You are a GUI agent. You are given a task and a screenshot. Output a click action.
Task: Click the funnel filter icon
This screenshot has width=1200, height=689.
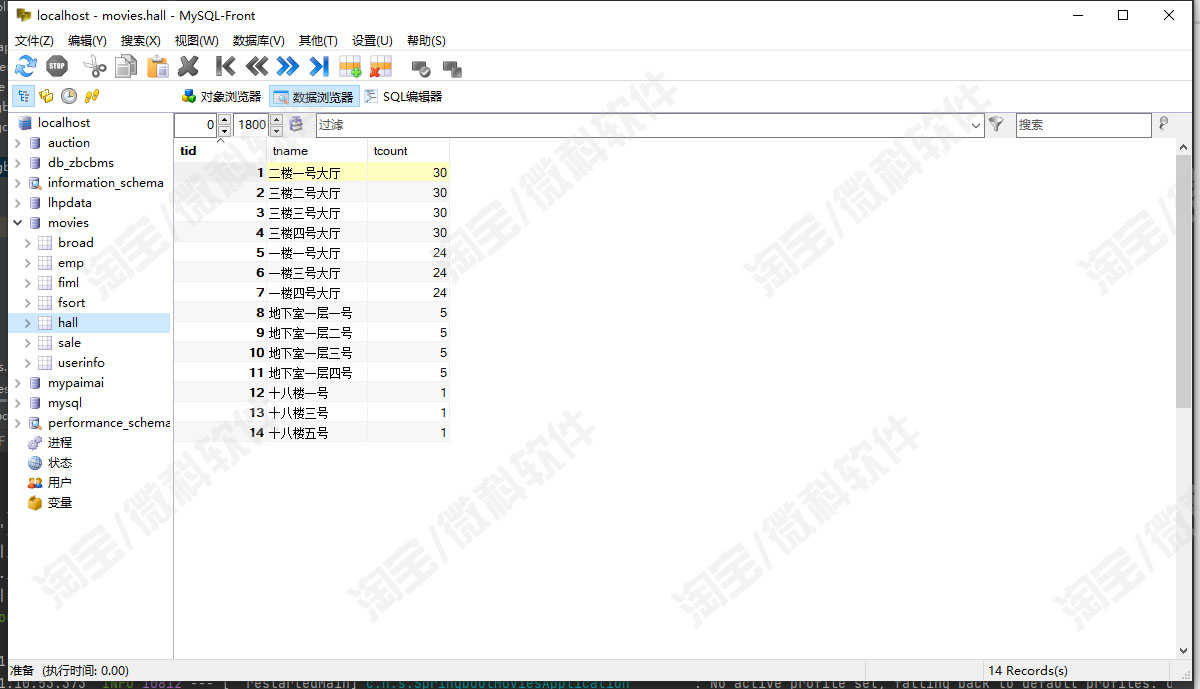click(996, 124)
